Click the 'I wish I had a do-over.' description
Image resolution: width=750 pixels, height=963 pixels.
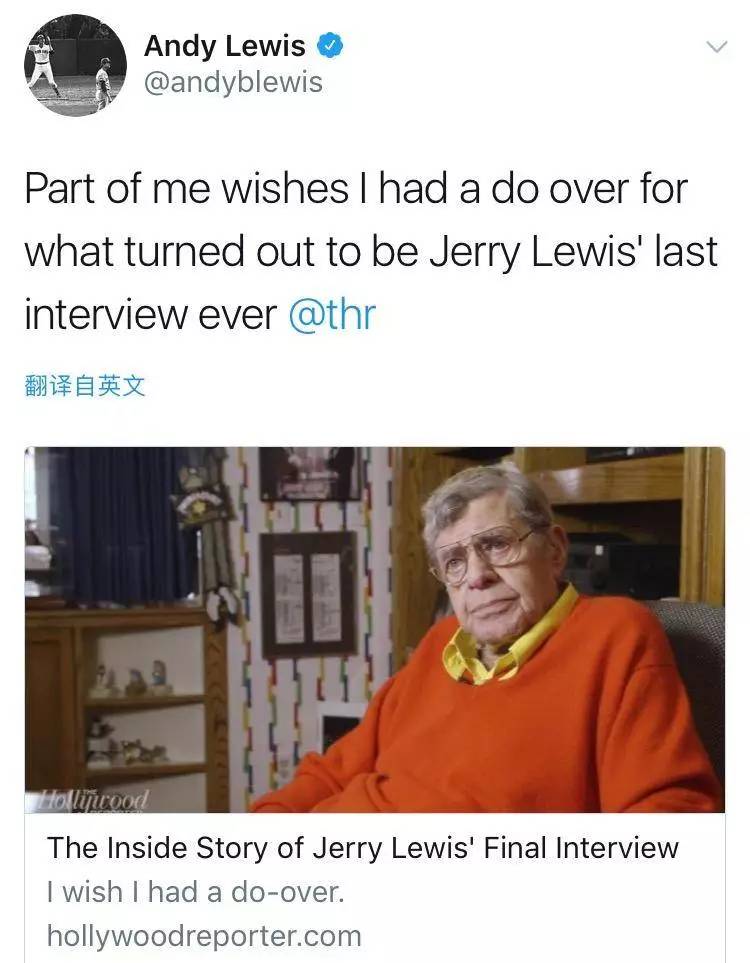(195, 892)
